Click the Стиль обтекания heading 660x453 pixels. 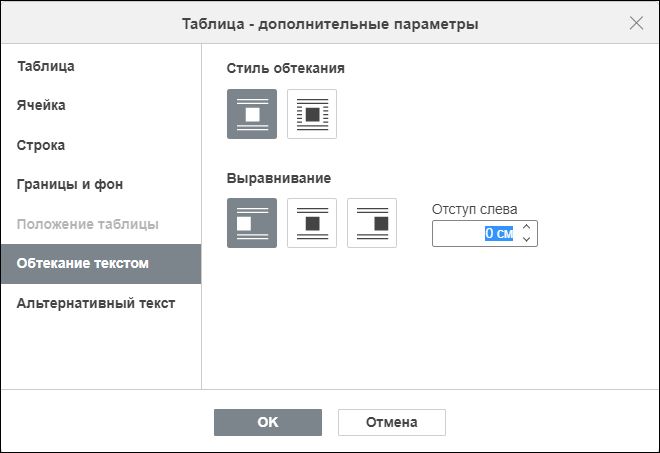[285, 68]
